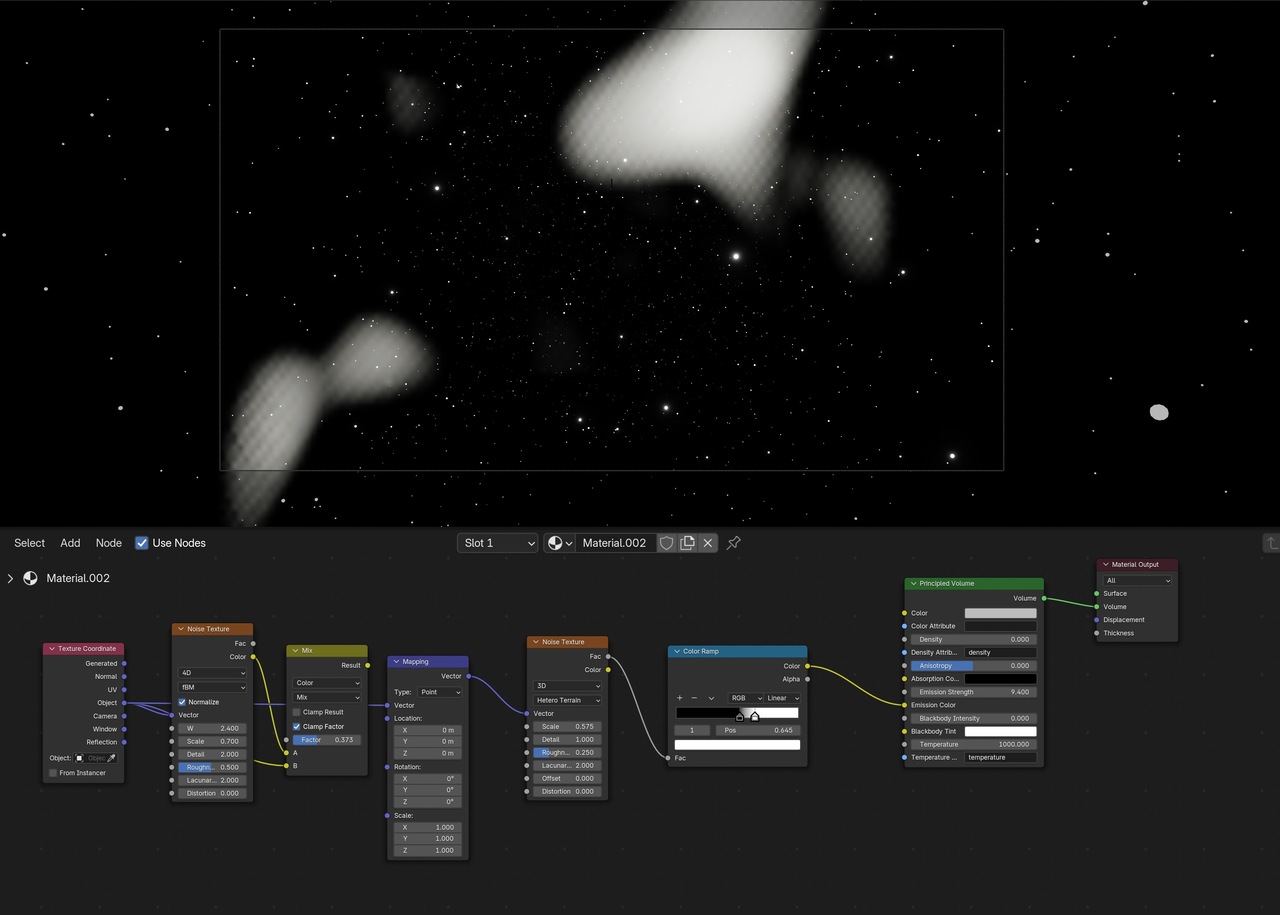Click the Texture Coordinate Normal output socket
This screenshot has height=915, width=1280.
pos(124,677)
